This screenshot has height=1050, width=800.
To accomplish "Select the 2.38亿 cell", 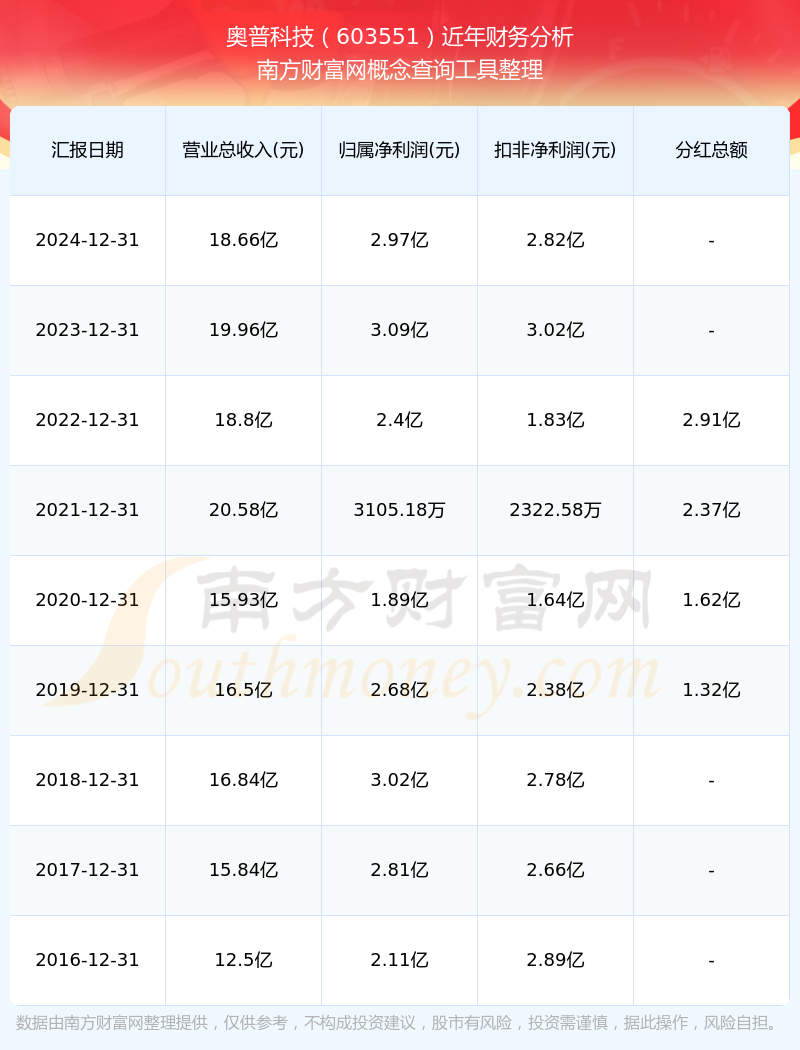I will pyautogui.click(x=555, y=690).
